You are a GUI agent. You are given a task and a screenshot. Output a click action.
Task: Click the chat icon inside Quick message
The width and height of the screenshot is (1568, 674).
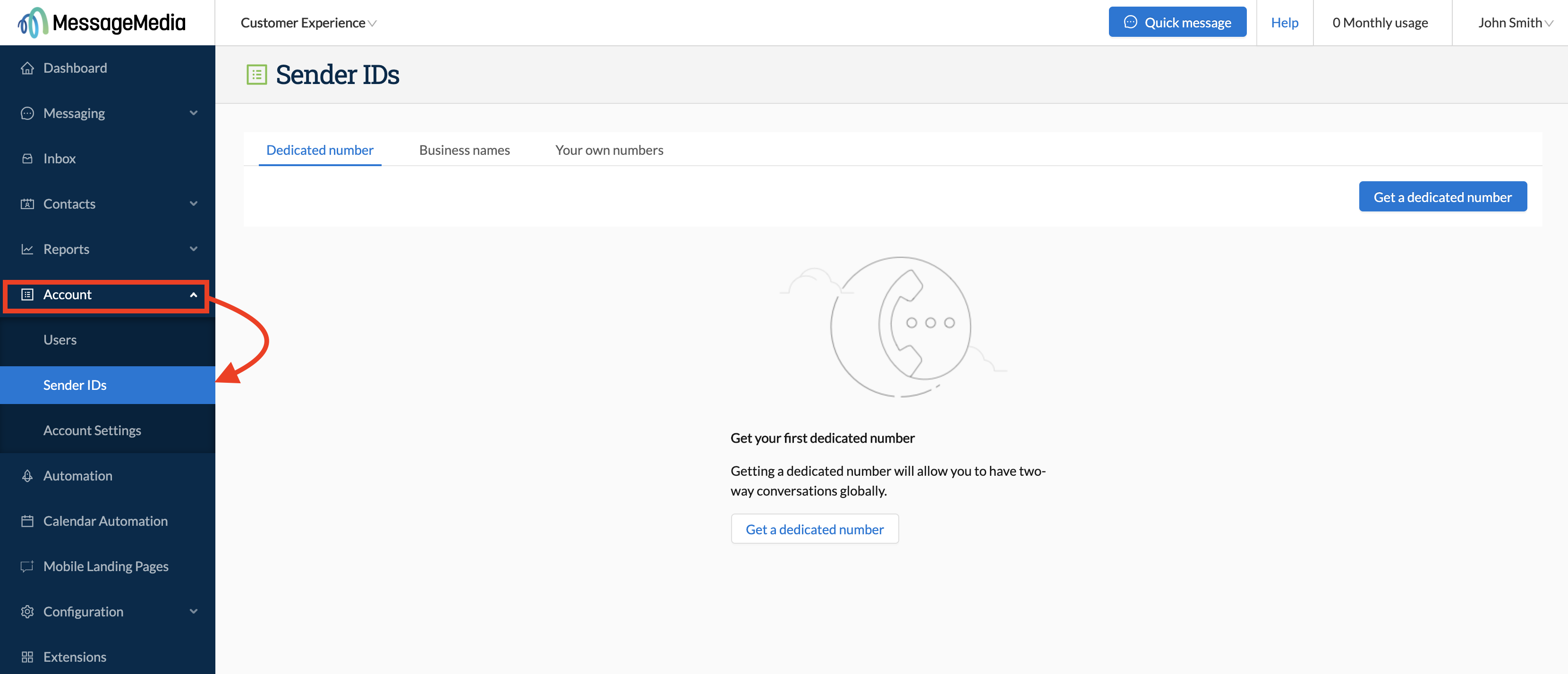point(1130,23)
